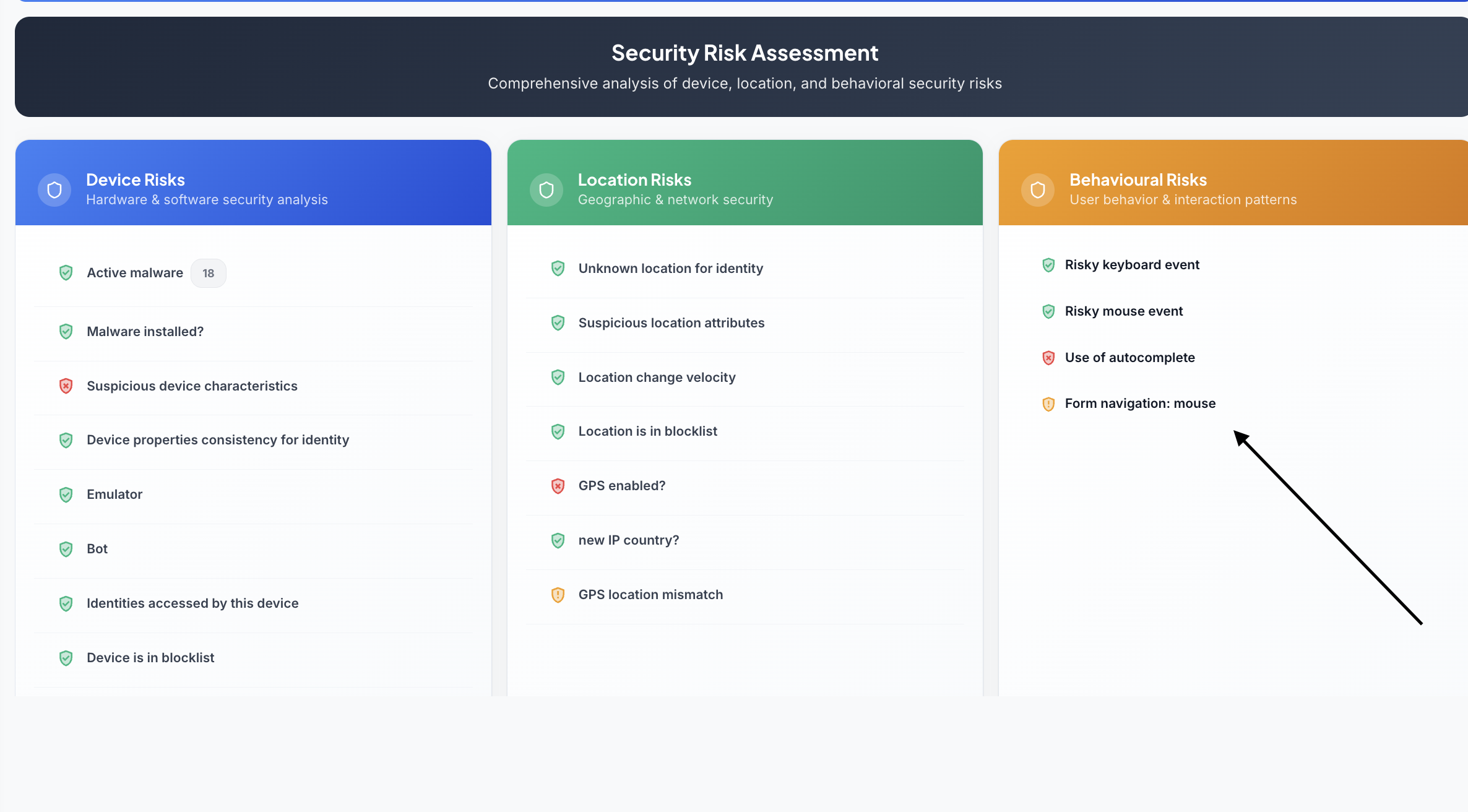Click red shield beside Use of autocomplete

point(1048,358)
